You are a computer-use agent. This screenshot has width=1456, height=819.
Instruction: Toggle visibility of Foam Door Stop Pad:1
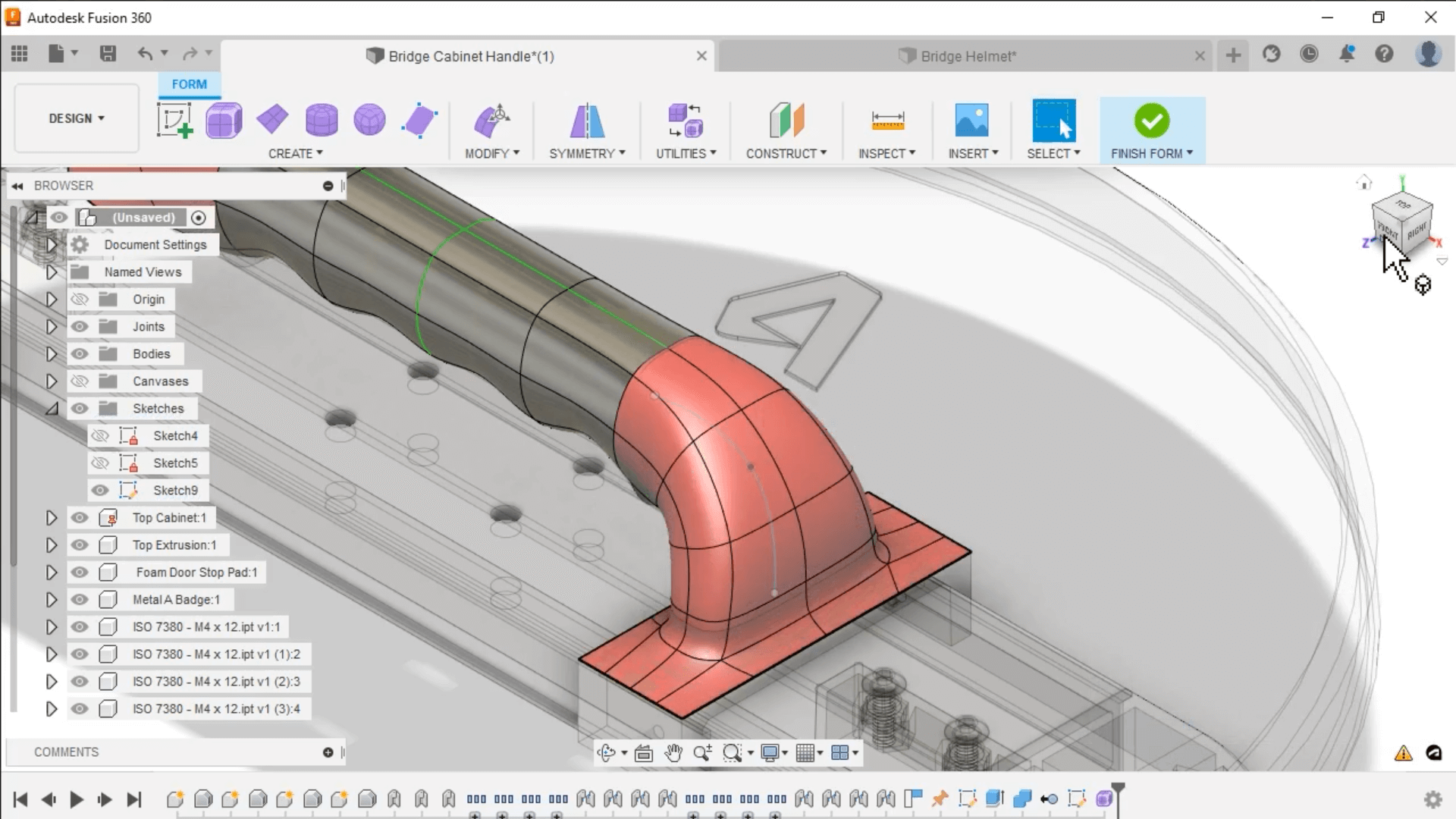click(79, 573)
